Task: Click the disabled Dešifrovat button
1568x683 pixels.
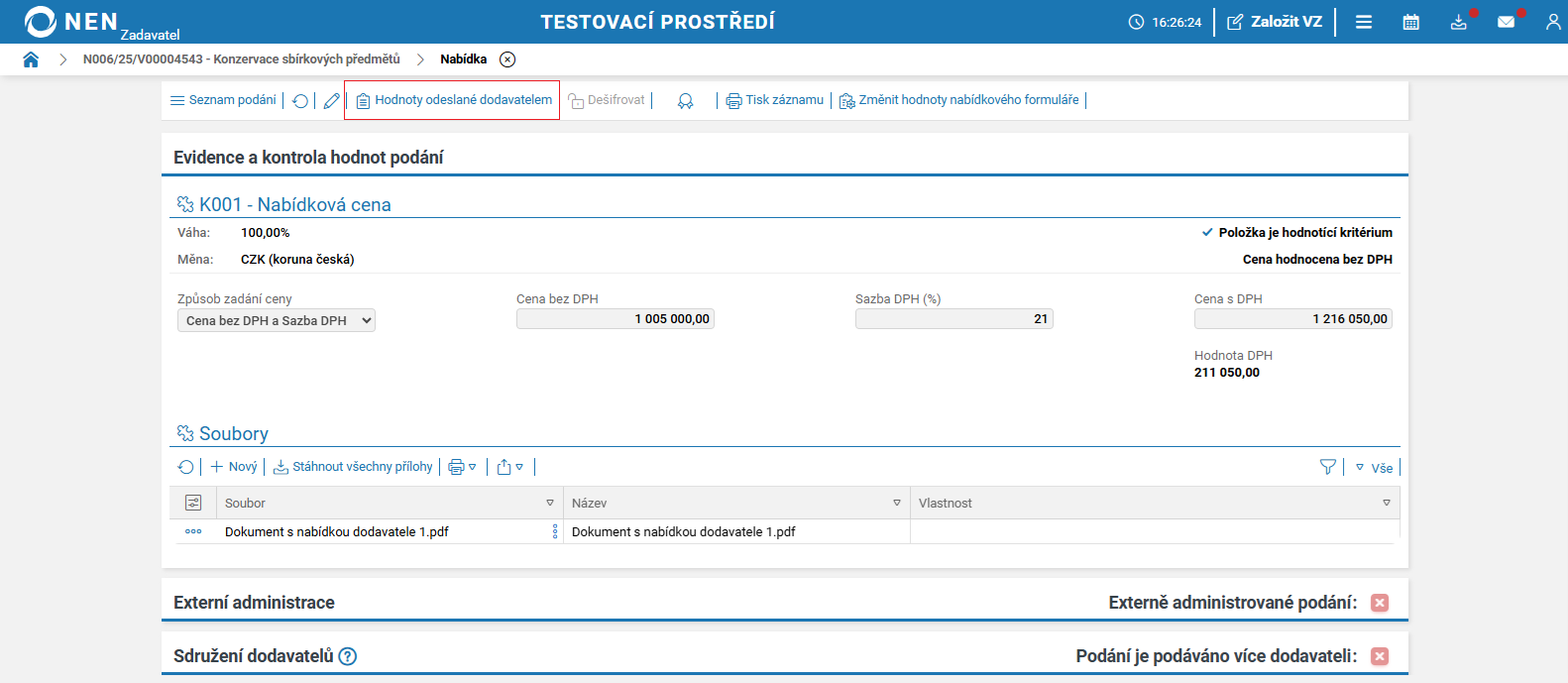Action: pos(607,100)
